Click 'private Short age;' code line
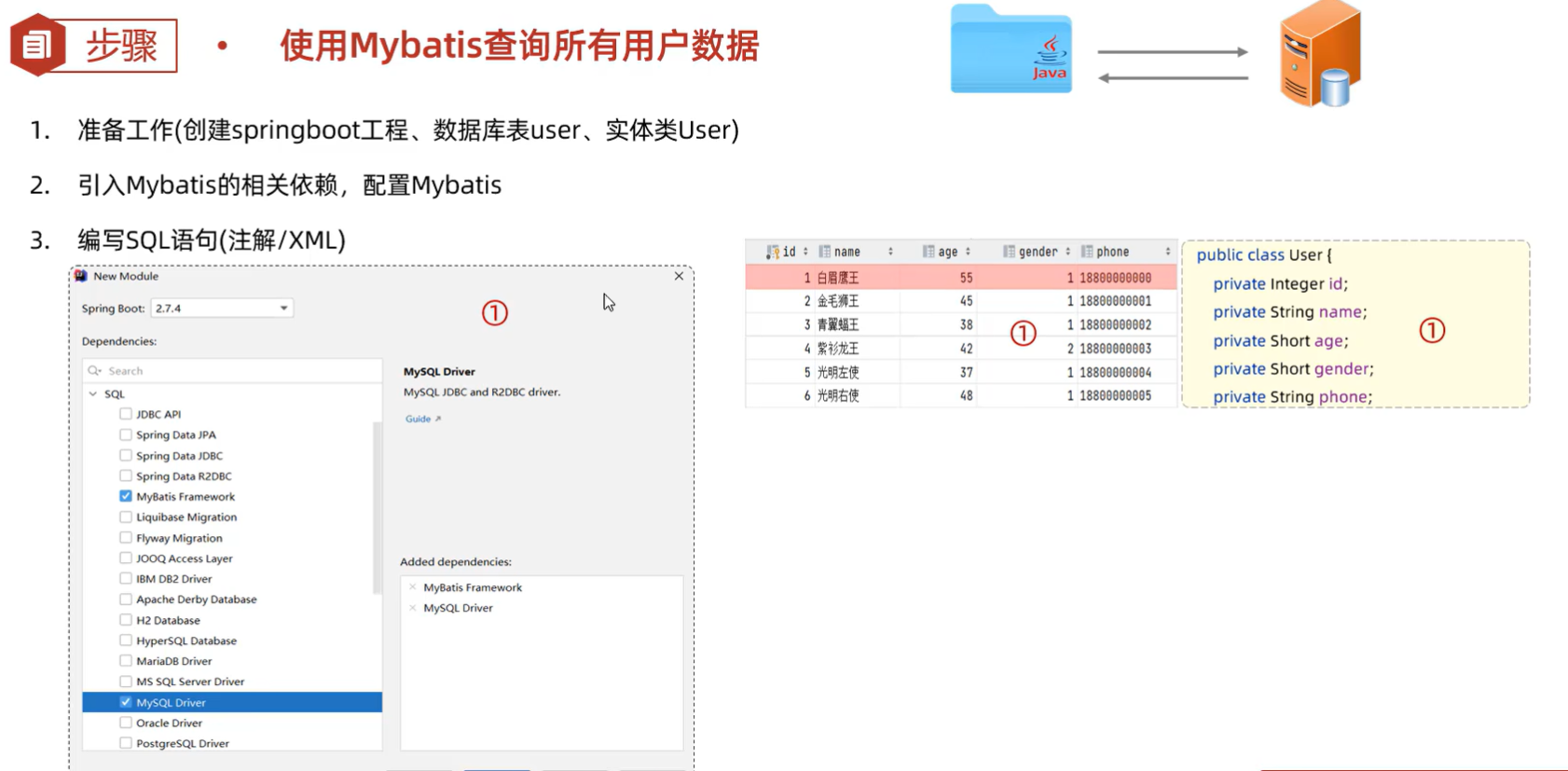The width and height of the screenshot is (1568, 771). [x=1281, y=340]
